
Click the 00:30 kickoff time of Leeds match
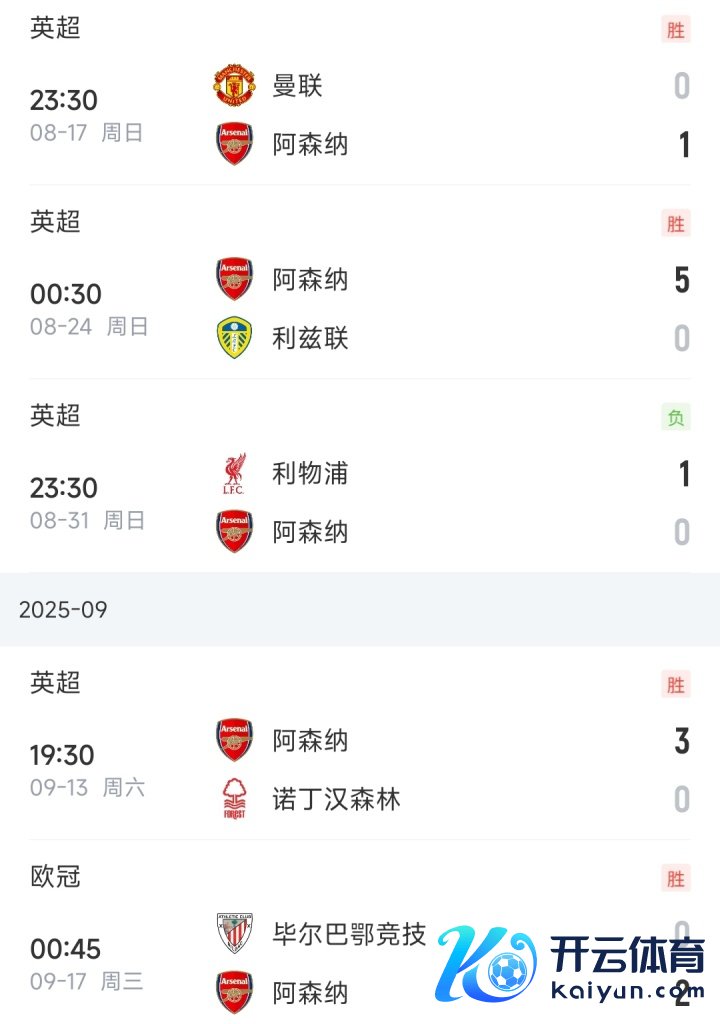pyautogui.click(x=65, y=294)
